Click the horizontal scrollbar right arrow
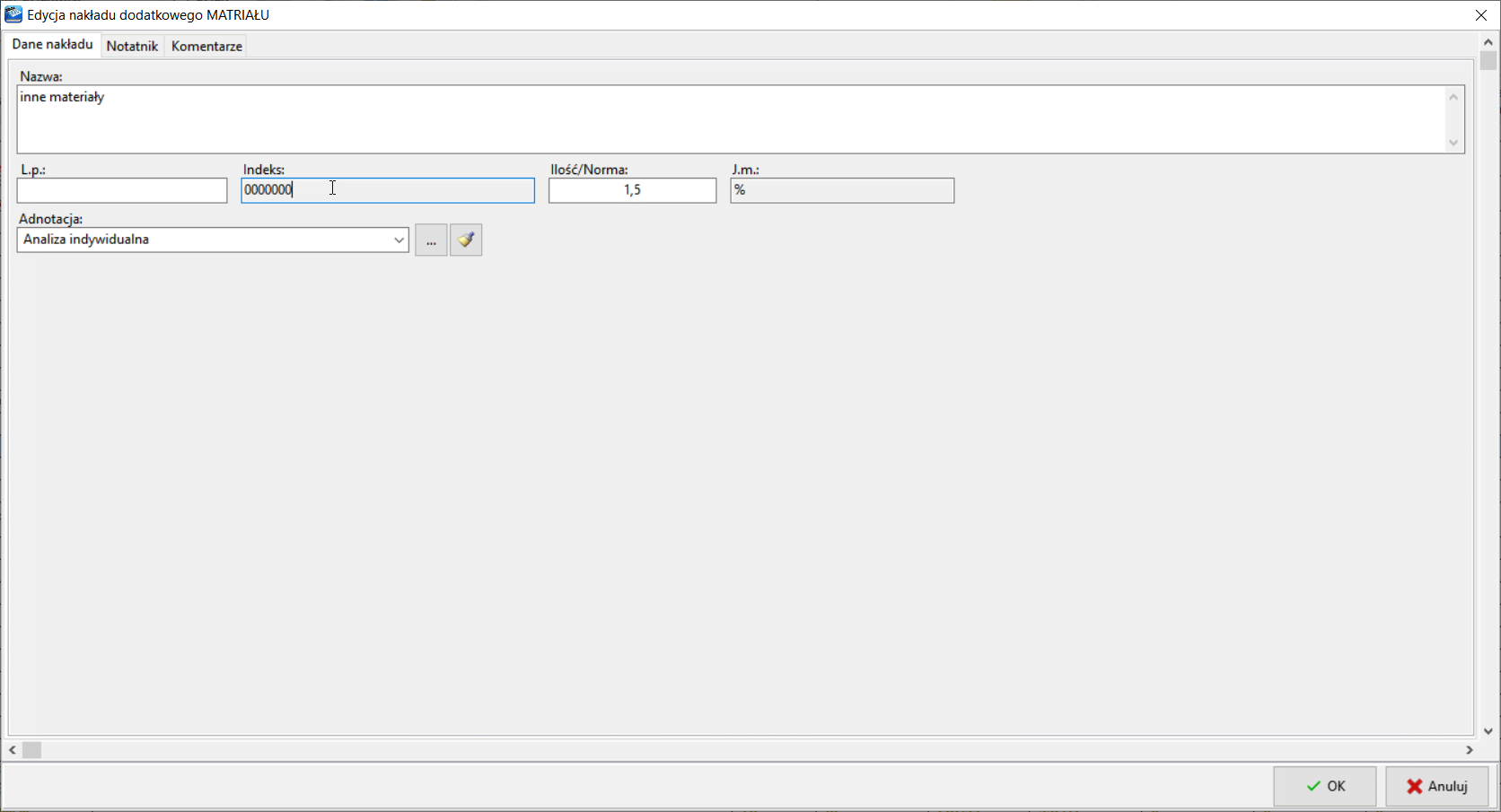Viewport: 1501px width, 812px height. (x=1470, y=750)
